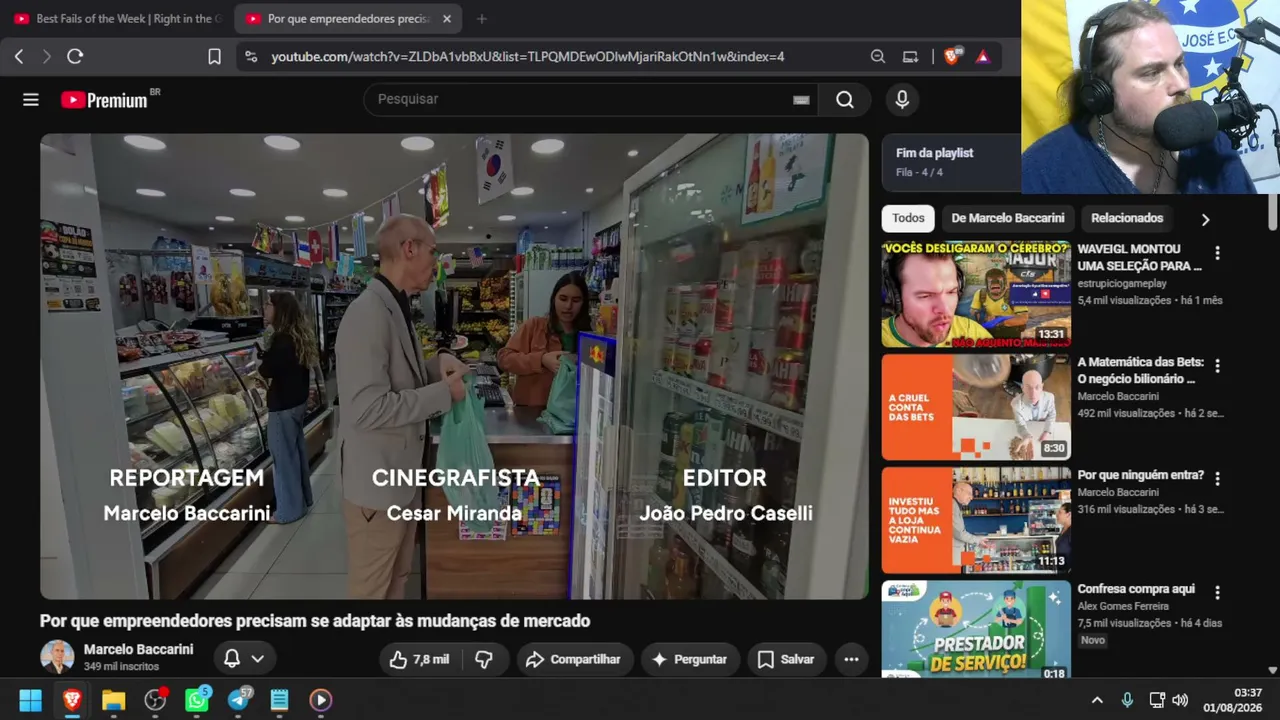Reload the current page
Screen dimensions: 1280x720
[75, 57]
